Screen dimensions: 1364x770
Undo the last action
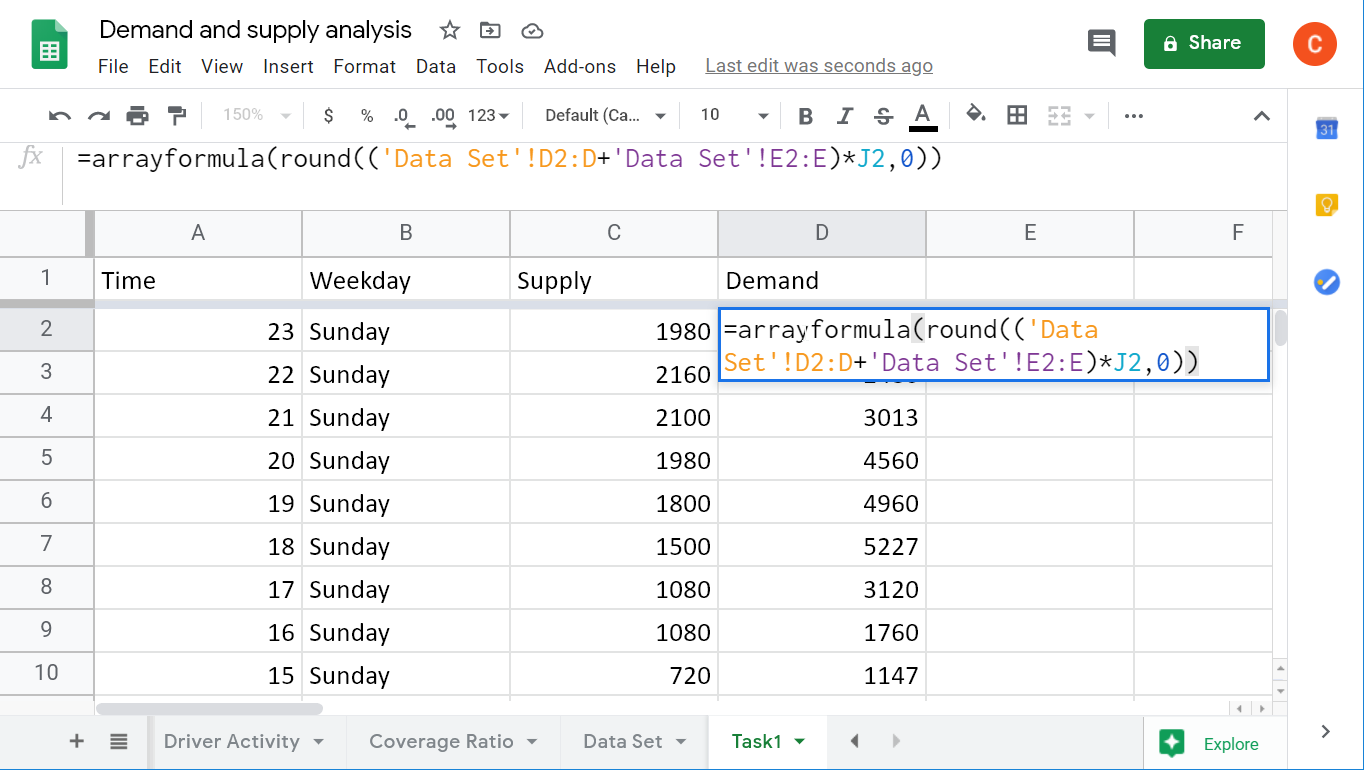(60, 116)
